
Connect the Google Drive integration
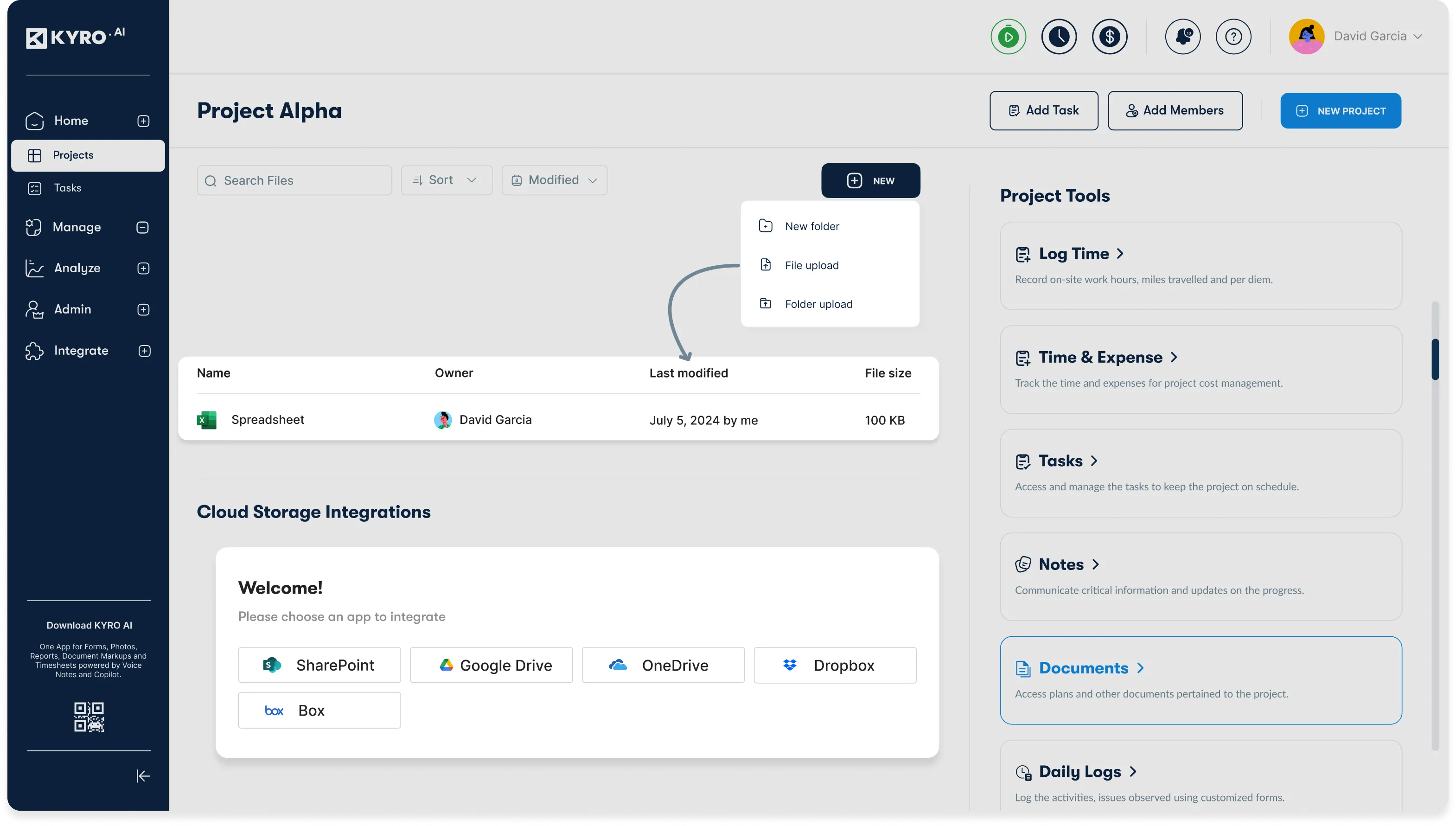[x=491, y=665]
